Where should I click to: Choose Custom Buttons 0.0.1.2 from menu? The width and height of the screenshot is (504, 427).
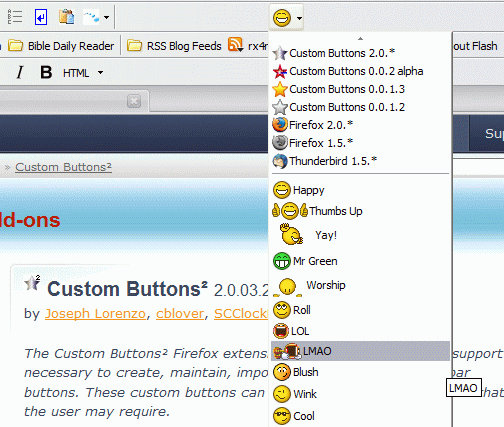tap(360, 107)
